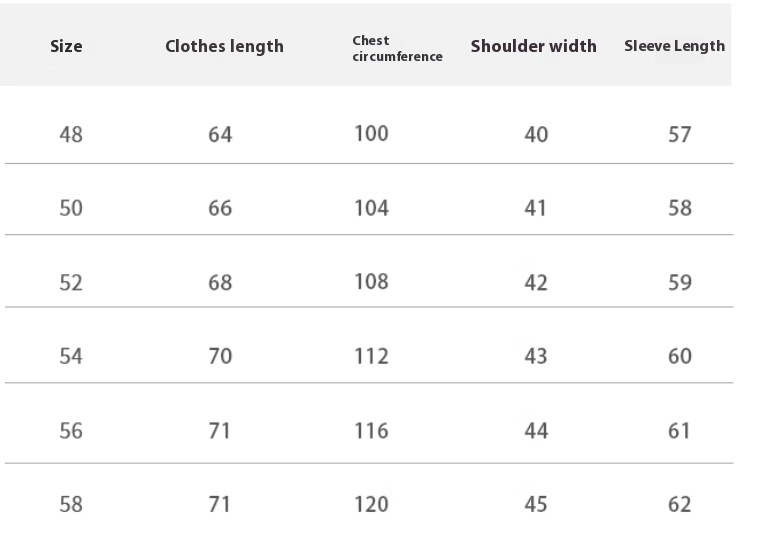Click chest circumference value 104
The width and height of the screenshot is (767, 536).
pyautogui.click(x=371, y=208)
